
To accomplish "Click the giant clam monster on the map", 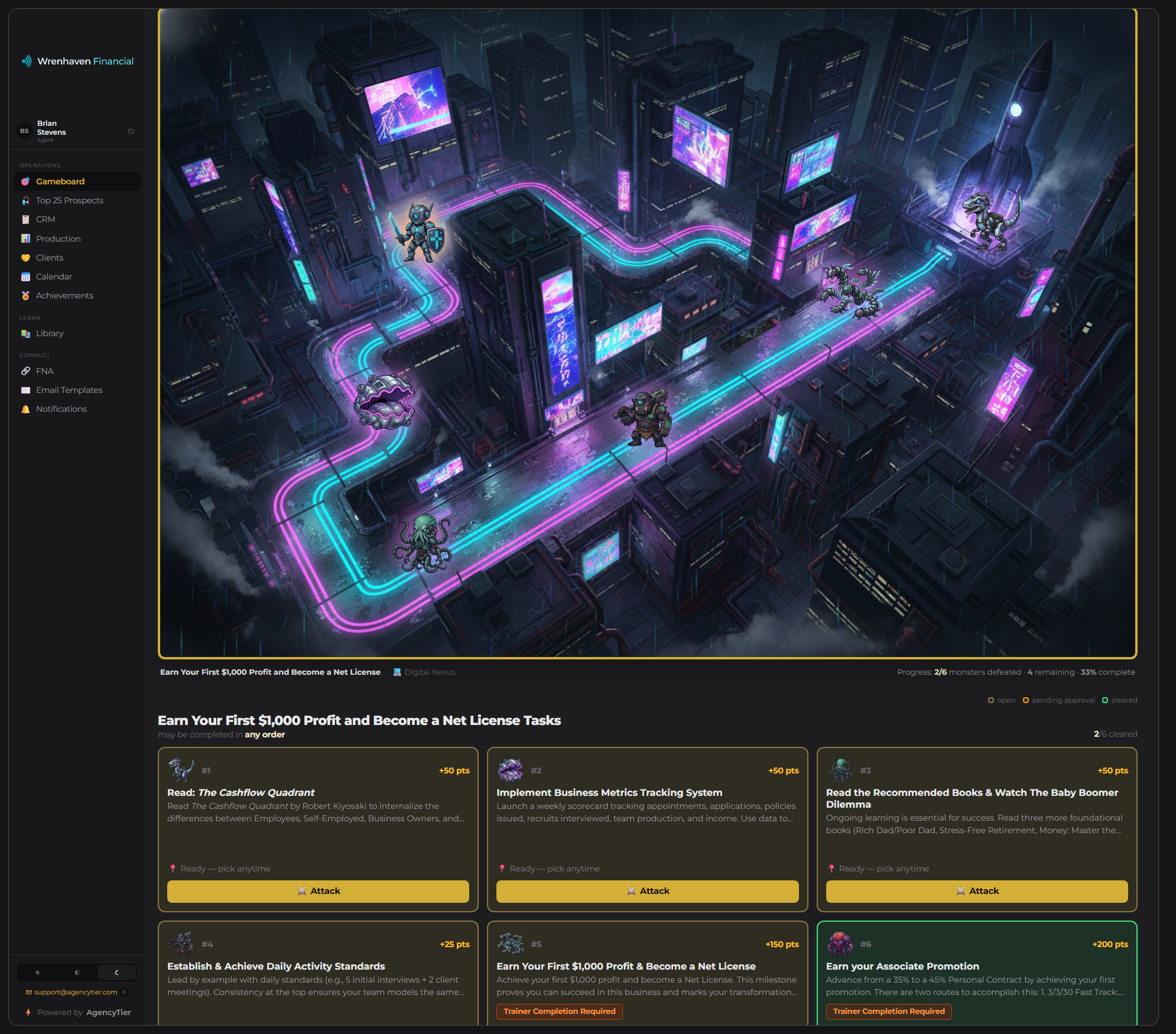I will click(x=384, y=402).
